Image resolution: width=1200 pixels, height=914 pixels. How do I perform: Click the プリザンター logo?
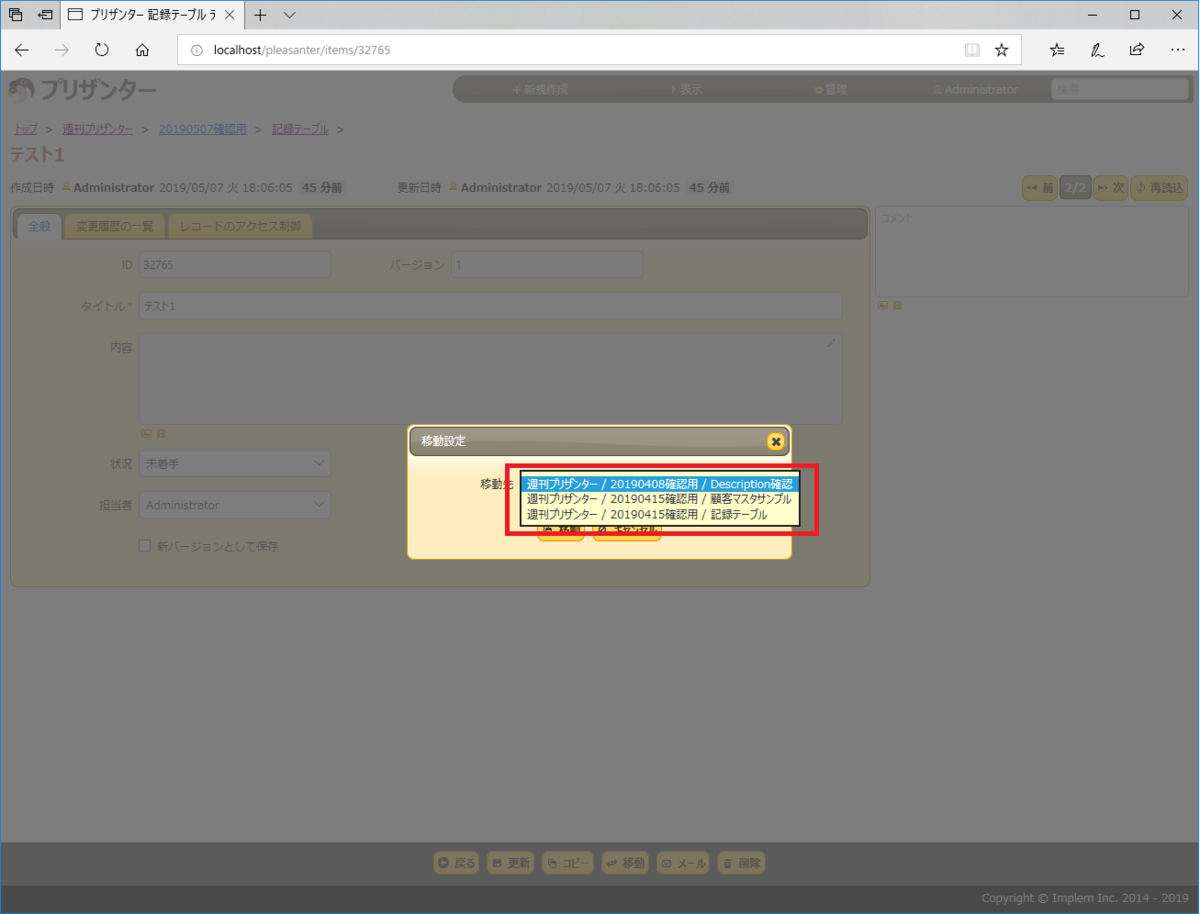82,91
